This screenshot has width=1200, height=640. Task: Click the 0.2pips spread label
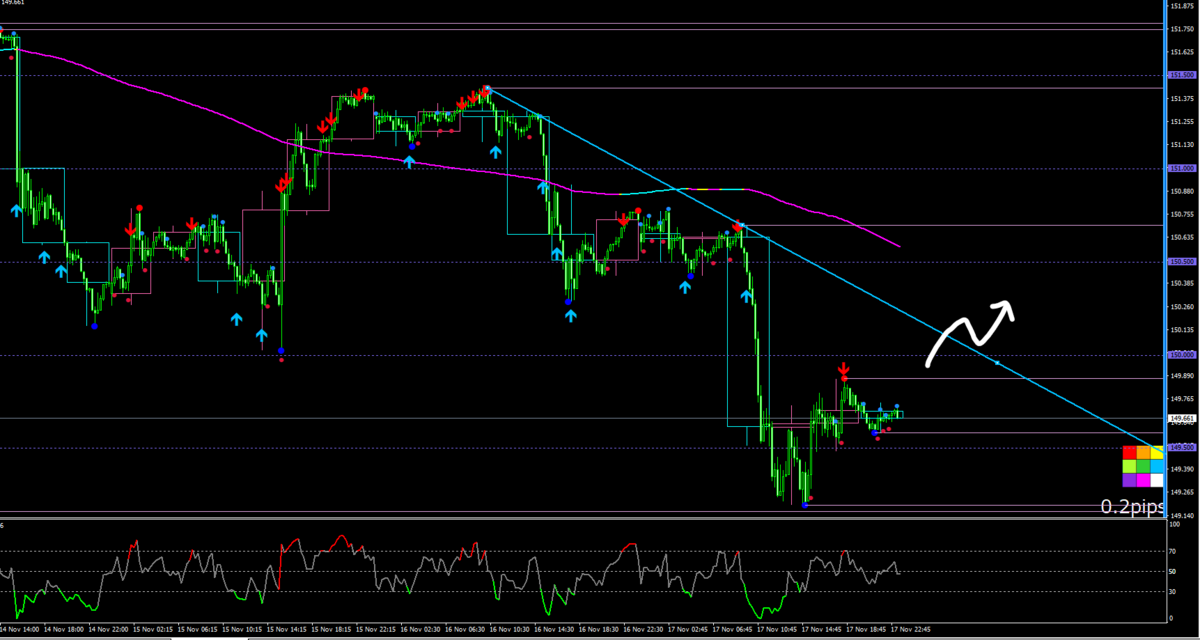(x=1132, y=507)
